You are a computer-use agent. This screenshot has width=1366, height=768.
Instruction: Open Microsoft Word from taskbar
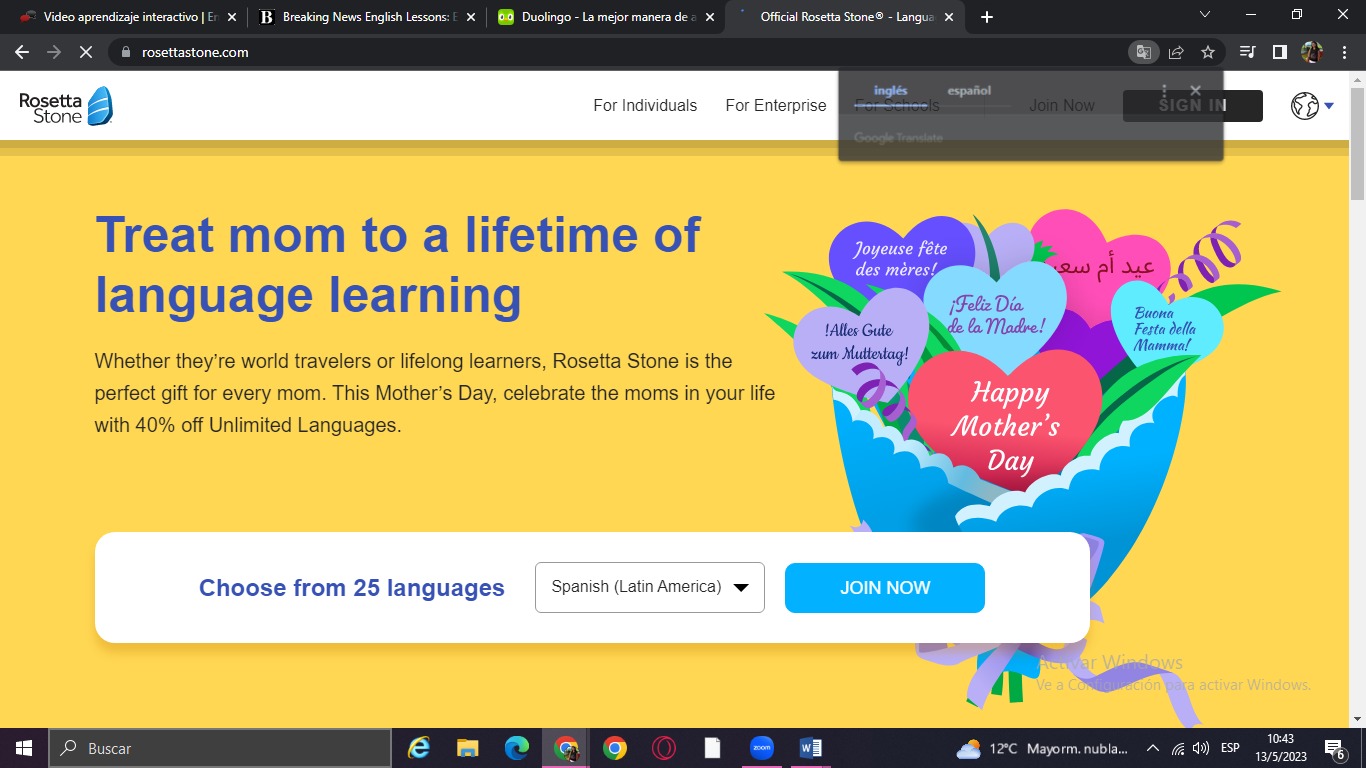(x=811, y=748)
